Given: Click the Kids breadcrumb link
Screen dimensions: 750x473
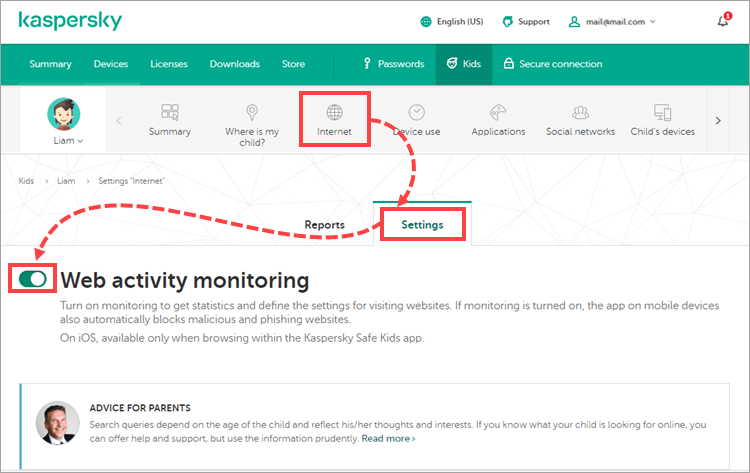Looking at the screenshot, I should 26,181.
